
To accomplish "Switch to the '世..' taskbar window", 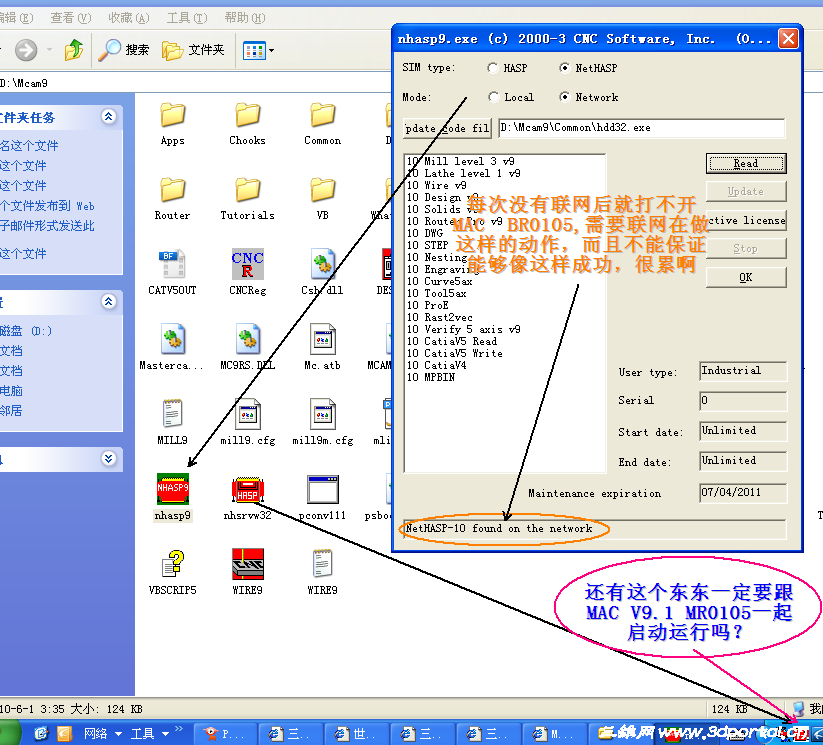I will pos(356,733).
